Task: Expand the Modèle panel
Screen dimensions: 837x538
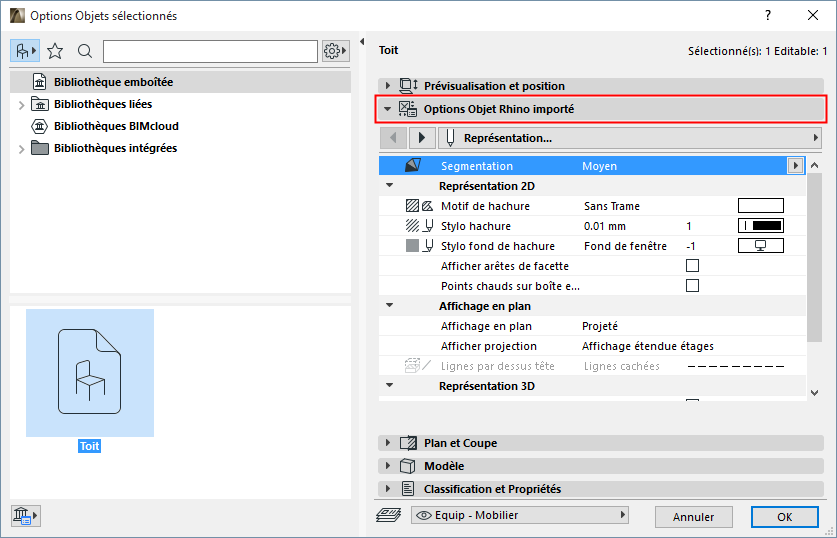Action: click(x=388, y=466)
